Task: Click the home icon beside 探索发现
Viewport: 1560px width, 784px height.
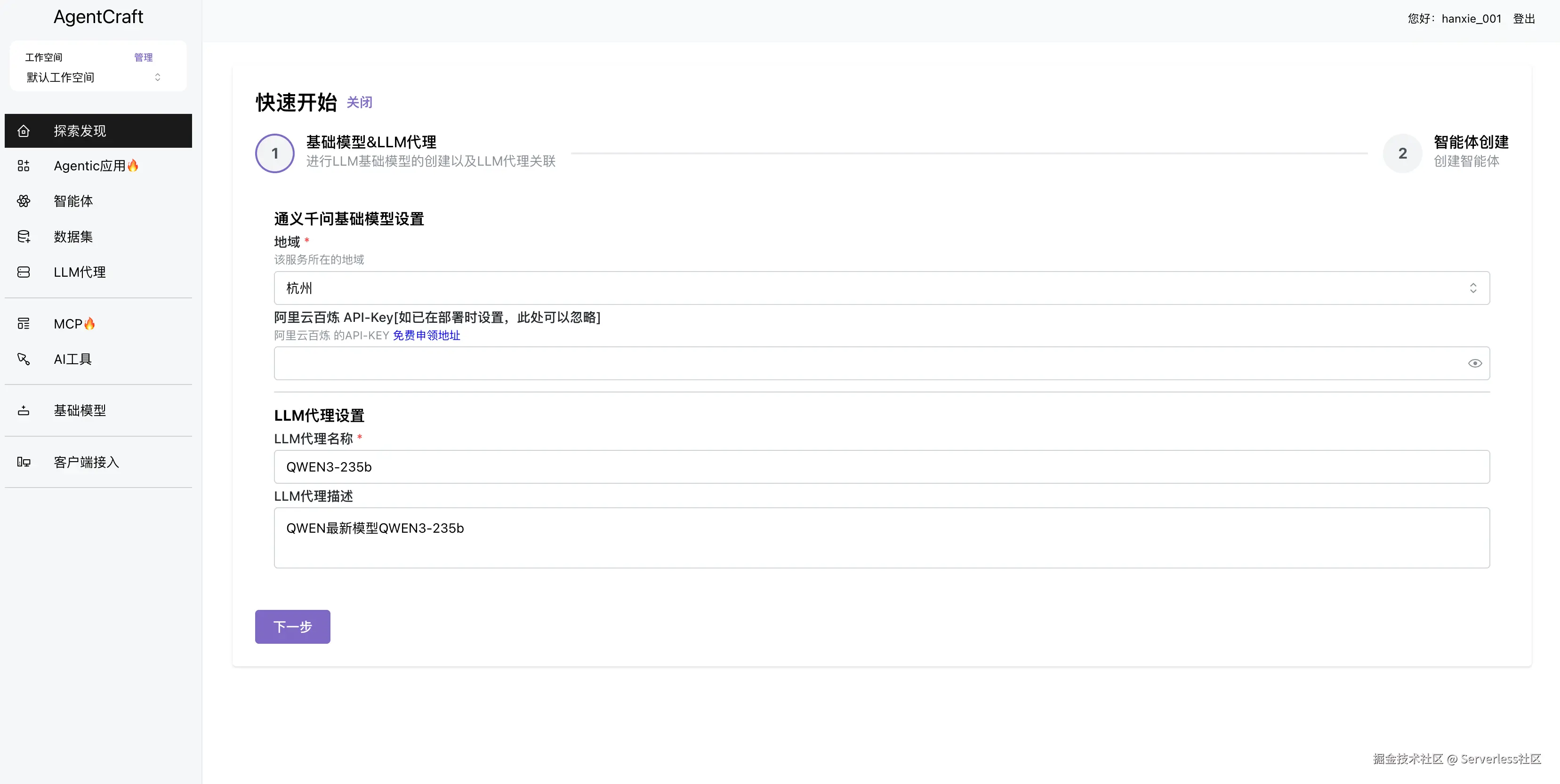Action: (x=24, y=131)
